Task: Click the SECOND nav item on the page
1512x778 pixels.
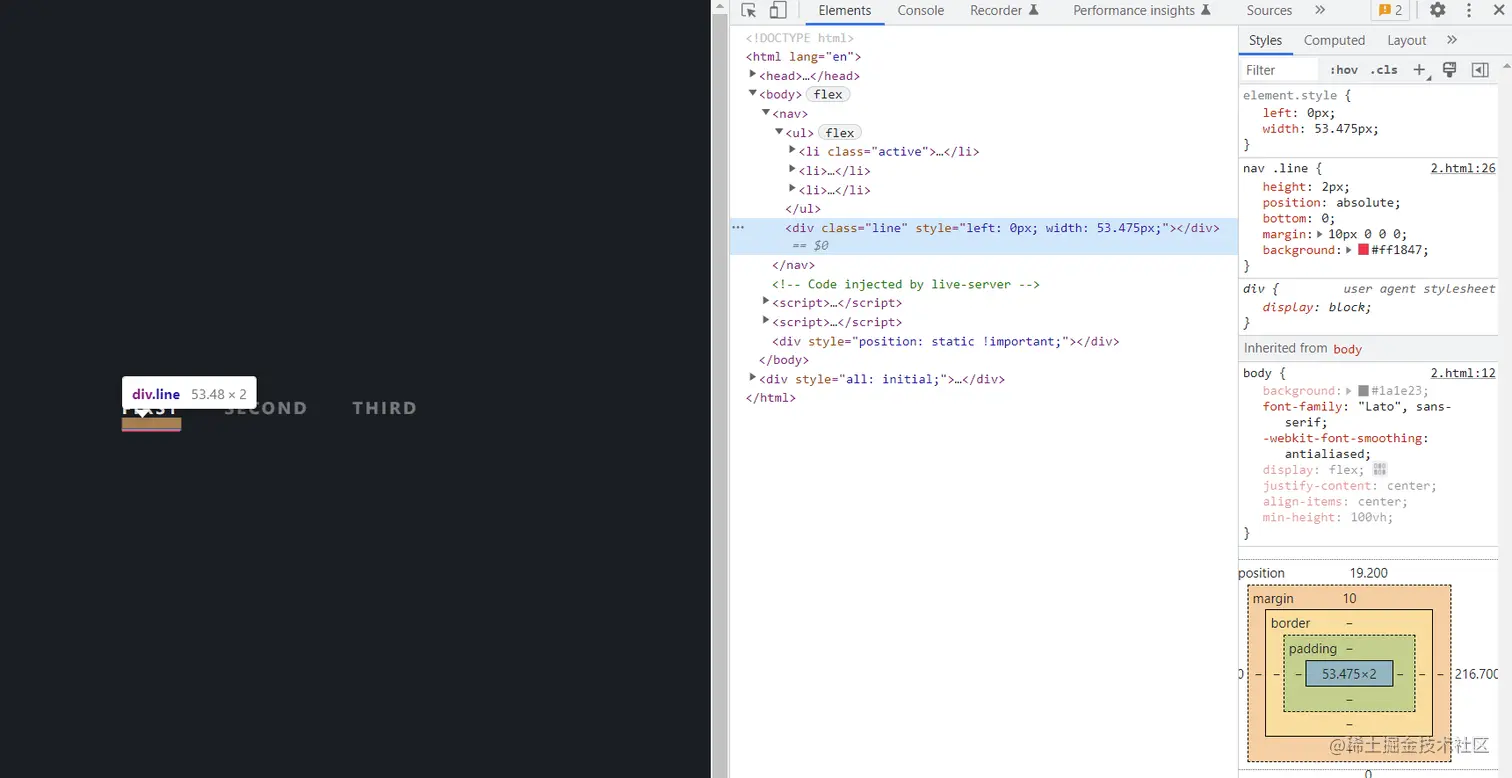Action: 265,408
